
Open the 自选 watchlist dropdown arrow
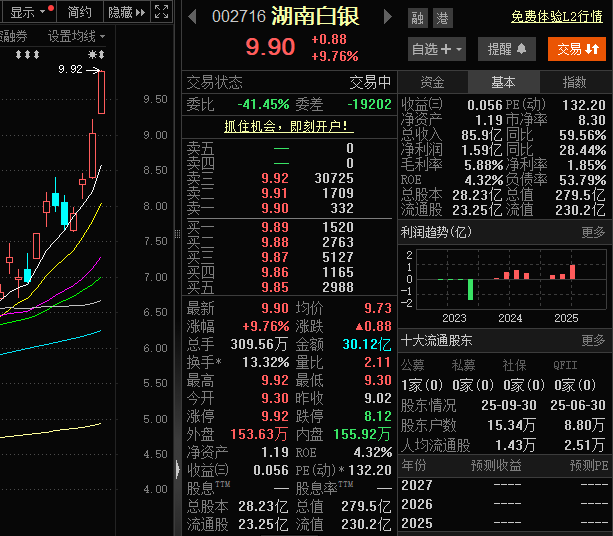tap(459, 49)
